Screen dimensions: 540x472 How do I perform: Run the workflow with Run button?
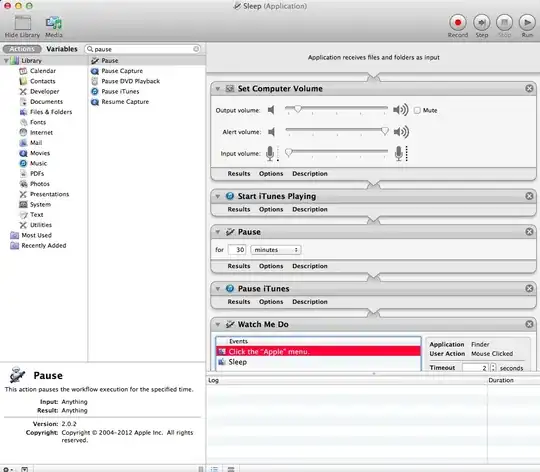(527, 23)
